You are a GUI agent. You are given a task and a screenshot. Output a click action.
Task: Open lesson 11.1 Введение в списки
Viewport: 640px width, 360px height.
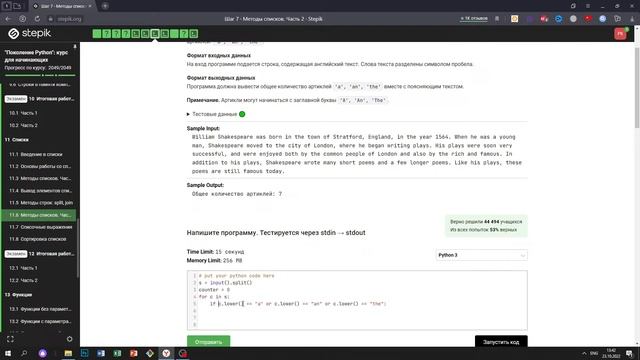click(36, 154)
